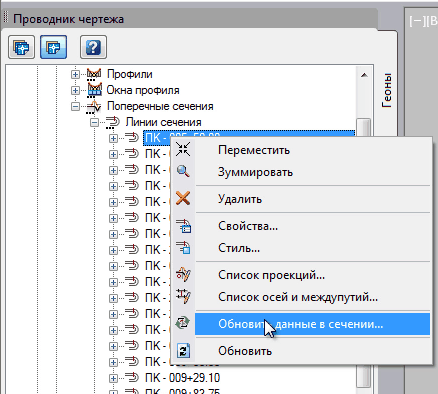Viewport: 438px width, 394px height.
Task: Choose Зуммировать from the context menu
Action: point(255,172)
